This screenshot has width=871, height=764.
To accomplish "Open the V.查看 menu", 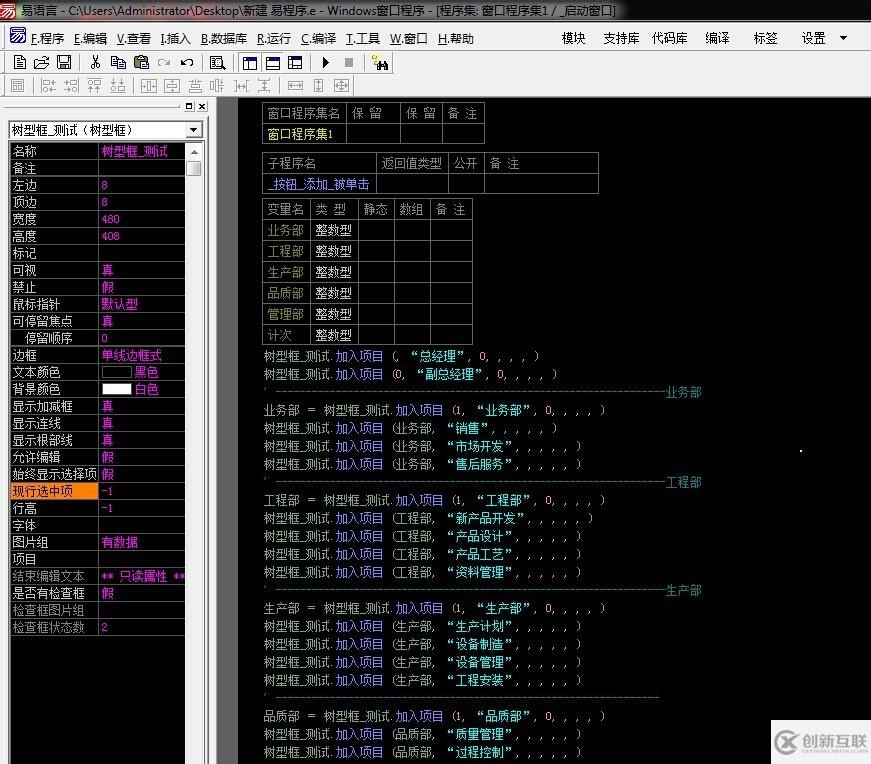I will click(133, 38).
